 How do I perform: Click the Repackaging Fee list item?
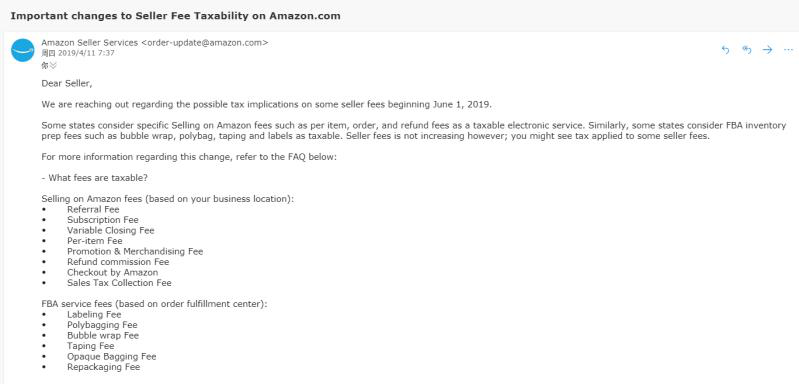103,367
